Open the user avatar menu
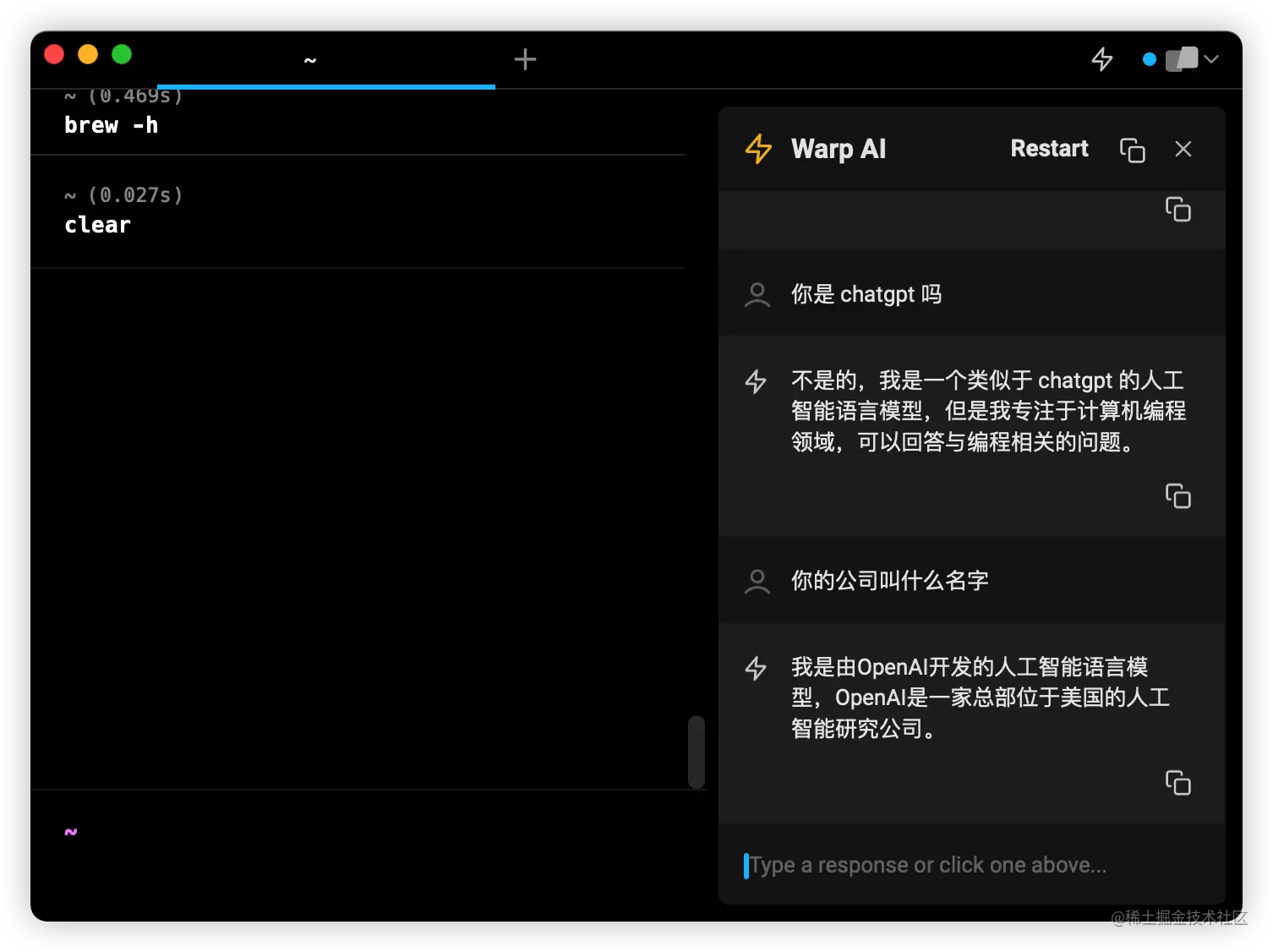 click(1182, 59)
